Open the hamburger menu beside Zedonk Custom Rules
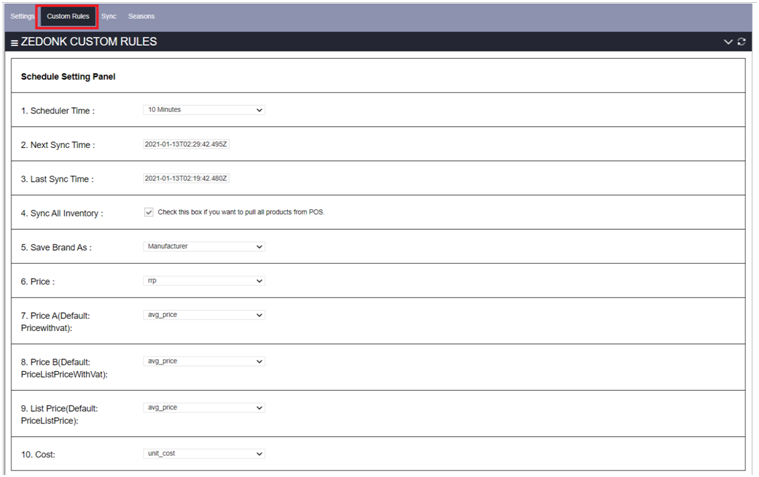The image size is (759, 477). click(x=15, y=43)
